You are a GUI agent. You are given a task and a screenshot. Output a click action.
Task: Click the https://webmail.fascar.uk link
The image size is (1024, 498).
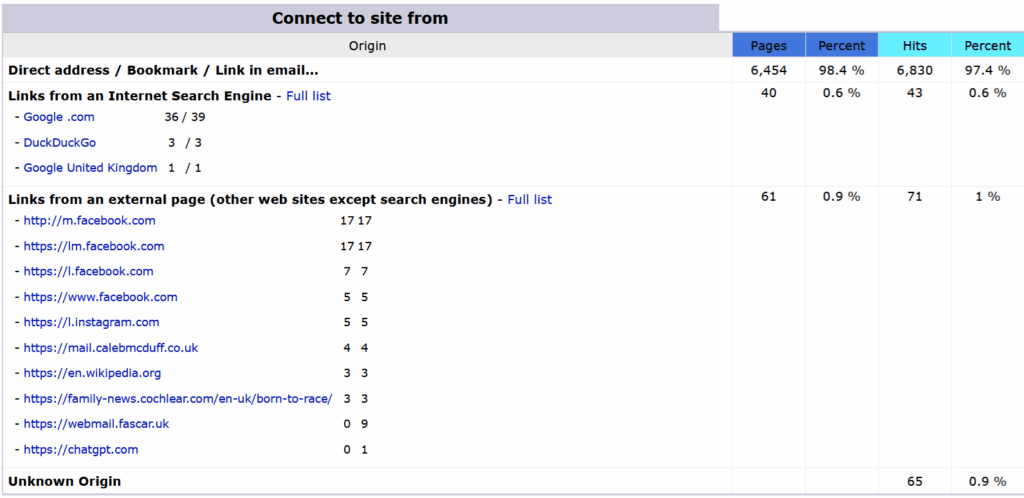tap(96, 424)
